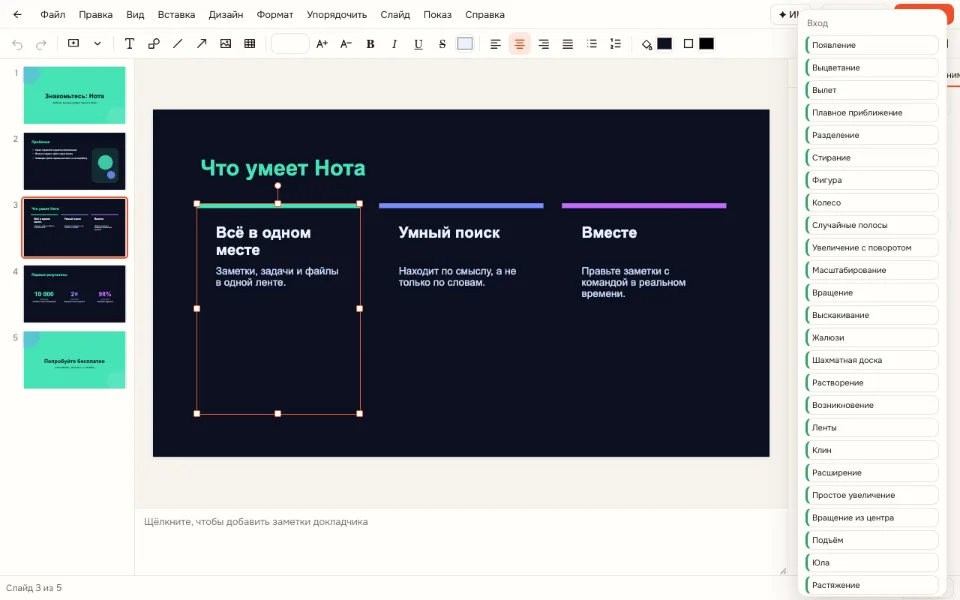Apply the Шахматная доска entrance animation
Image resolution: width=960 pixels, height=600 pixels.
(872, 360)
